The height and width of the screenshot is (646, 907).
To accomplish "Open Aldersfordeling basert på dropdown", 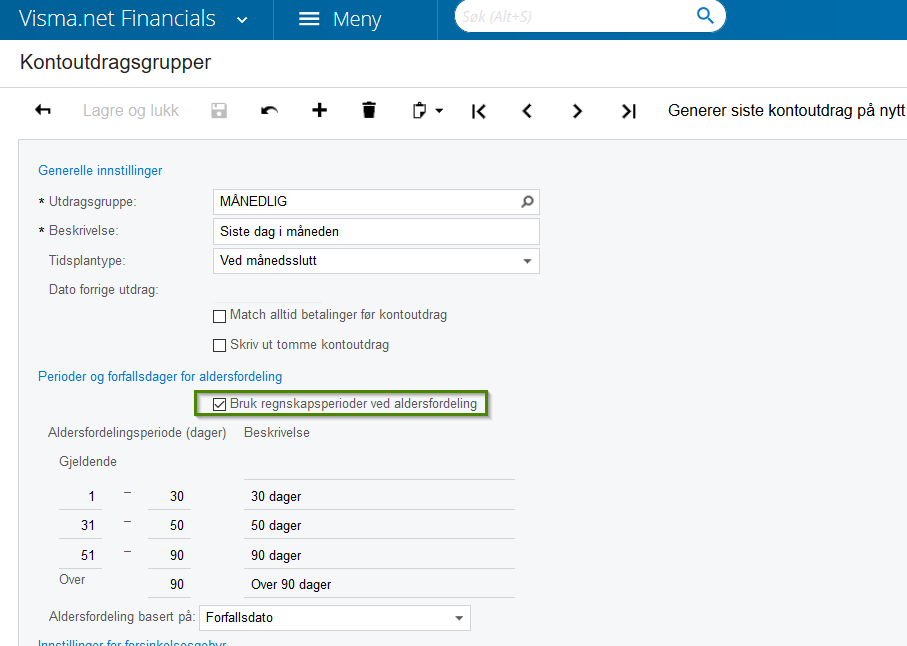I will coord(458,618).
